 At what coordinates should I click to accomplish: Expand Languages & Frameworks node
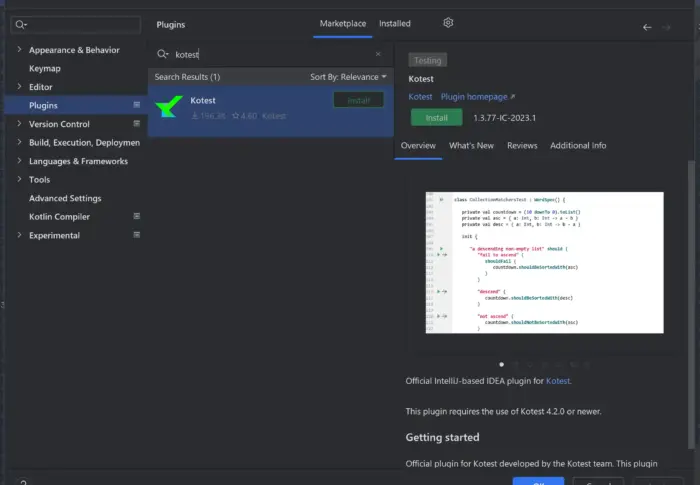(19, 161)
